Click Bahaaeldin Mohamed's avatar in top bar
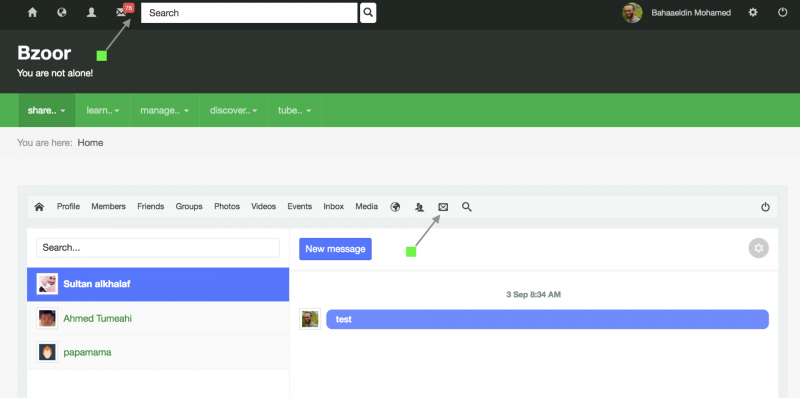The image size is (800, 398). 632,13
